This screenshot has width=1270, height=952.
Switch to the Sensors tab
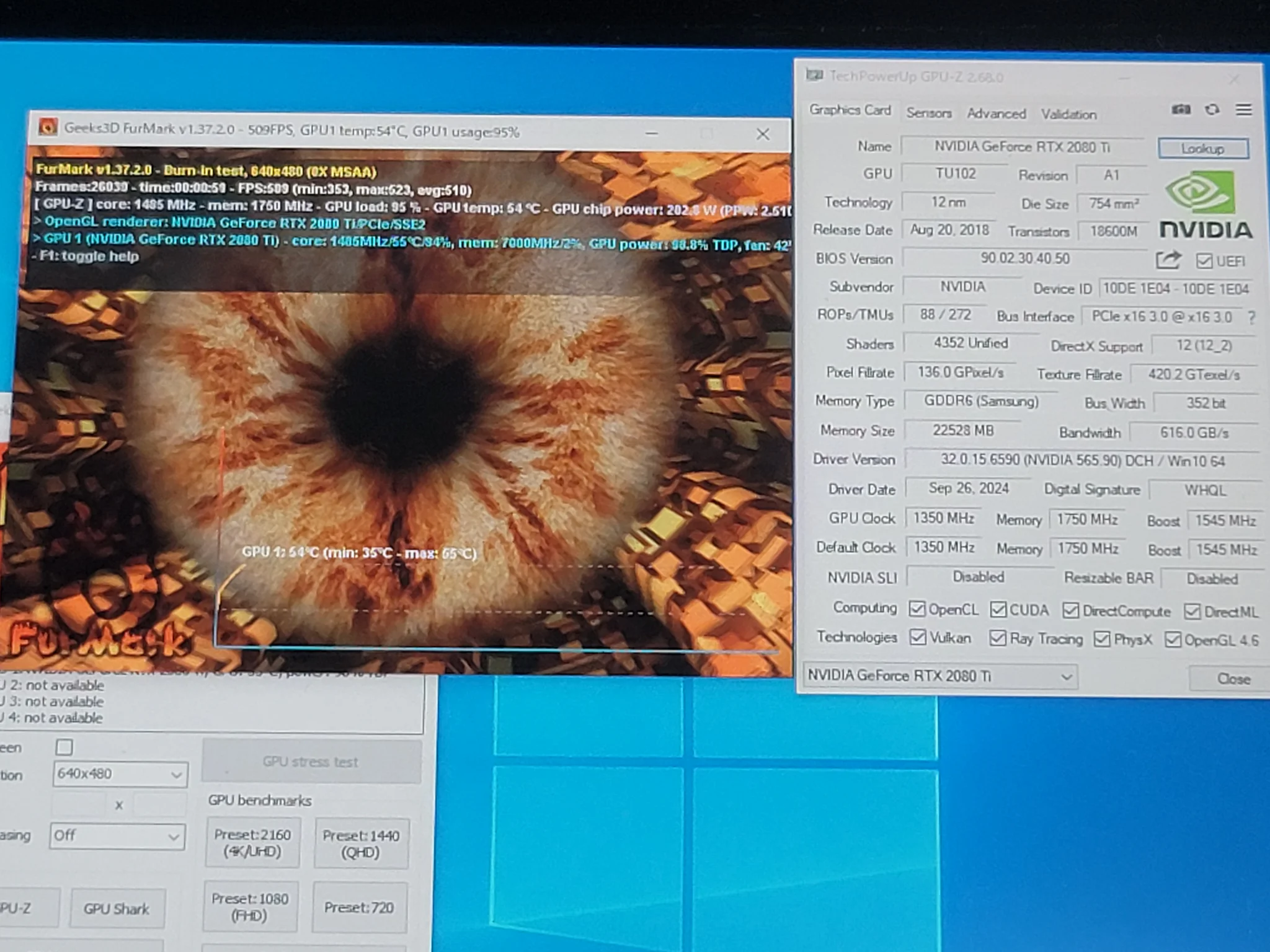928,113
